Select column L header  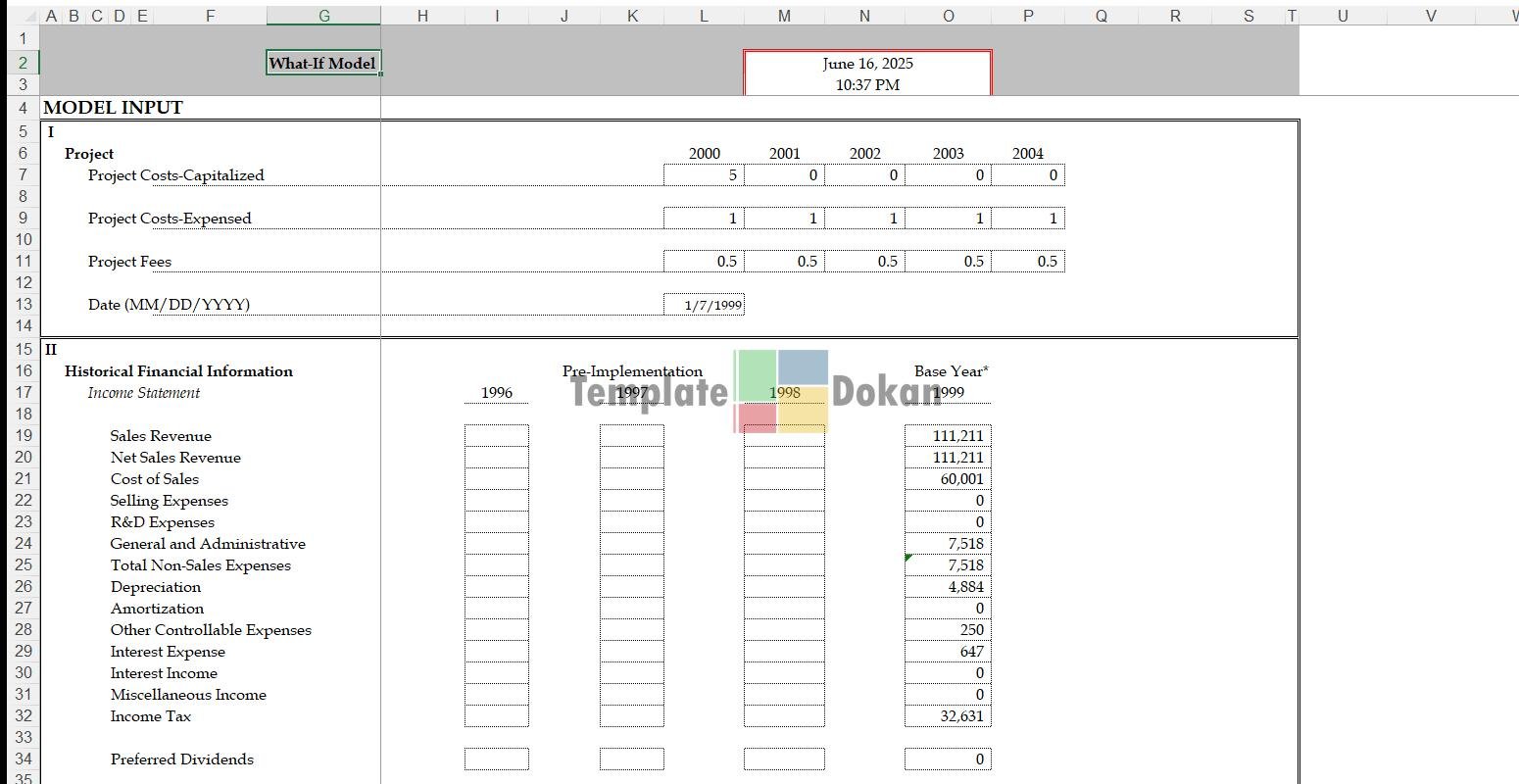point(704,16)
